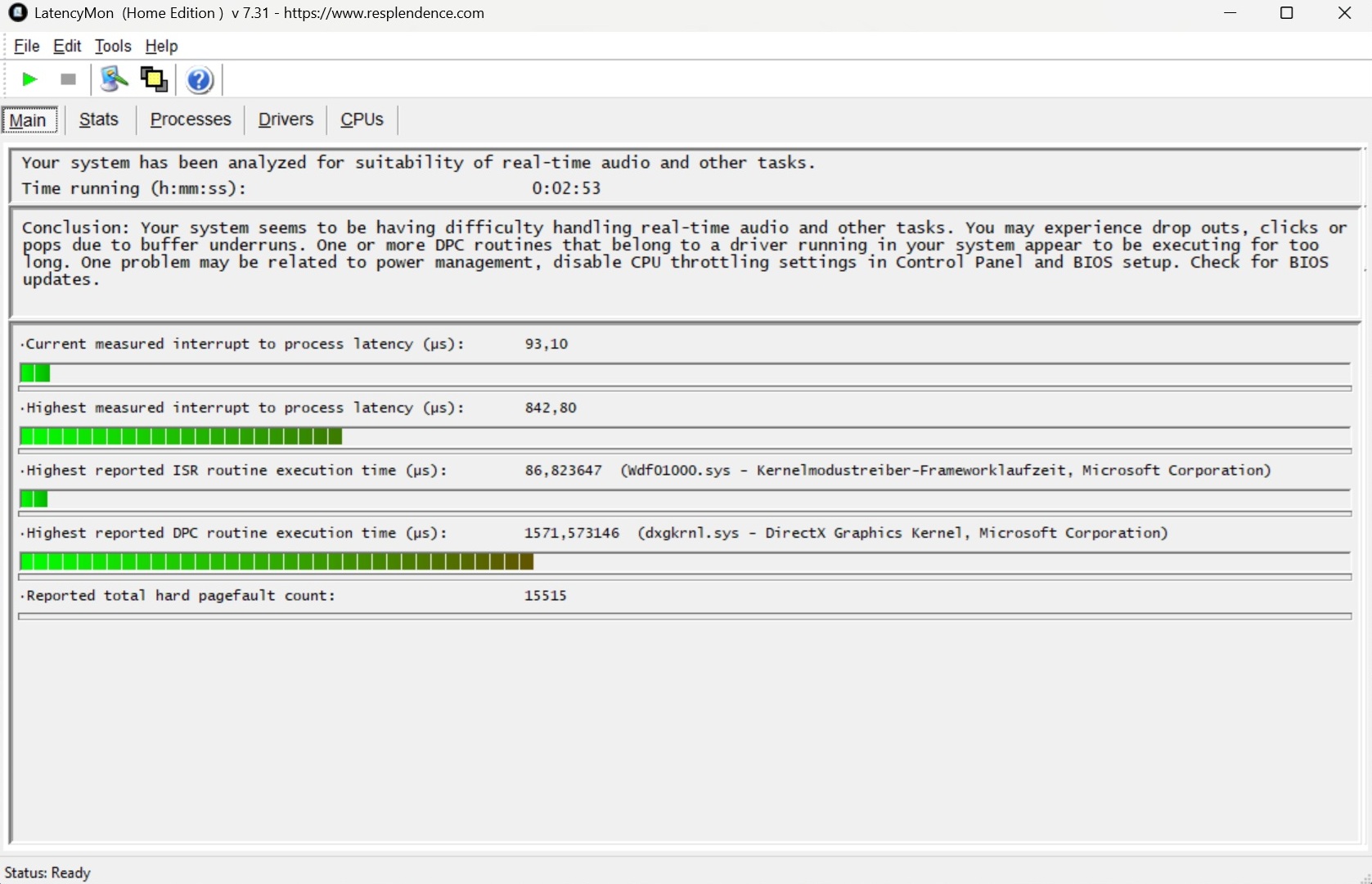The width and height of the screenshot is (1372, 884).
Task: Click the LatencyMon app icon in title bar
Action: 17,13
